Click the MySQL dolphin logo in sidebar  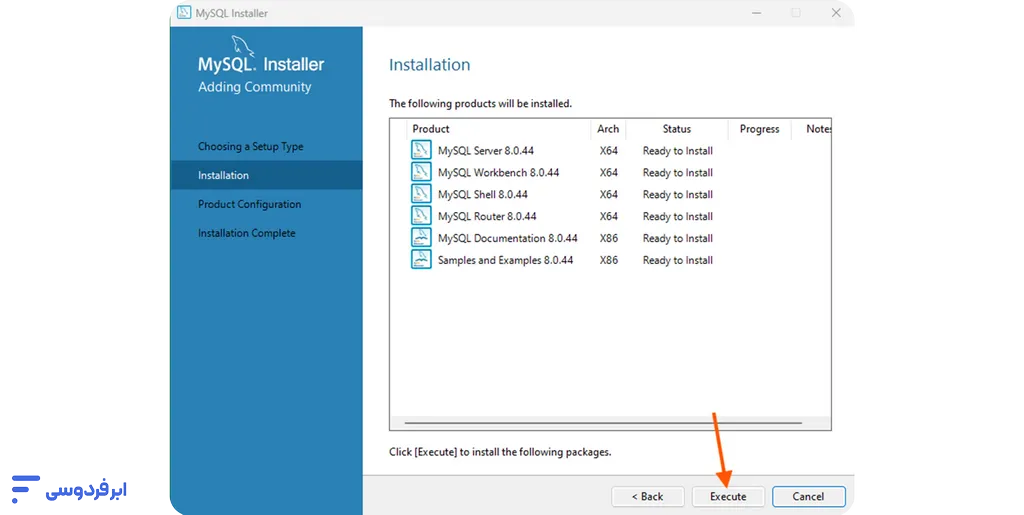tap(243, 46)
